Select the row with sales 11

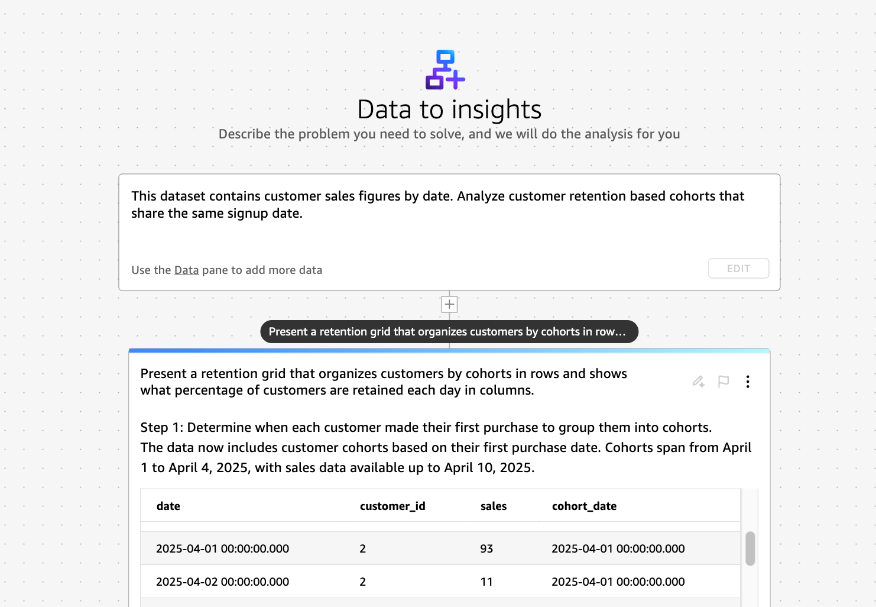click(x=440, y=581)
